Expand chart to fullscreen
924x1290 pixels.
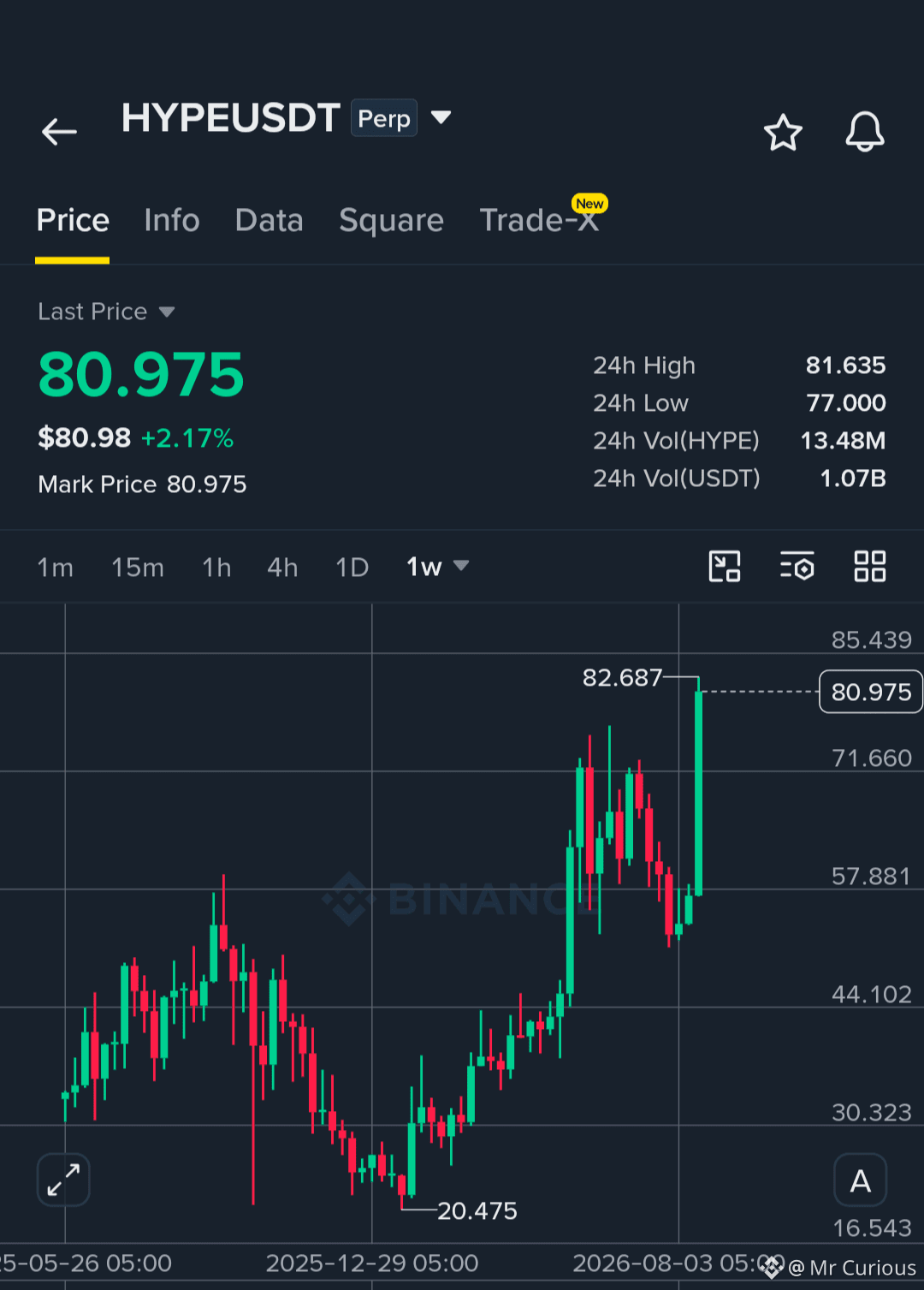click(x=63, y=1180)
